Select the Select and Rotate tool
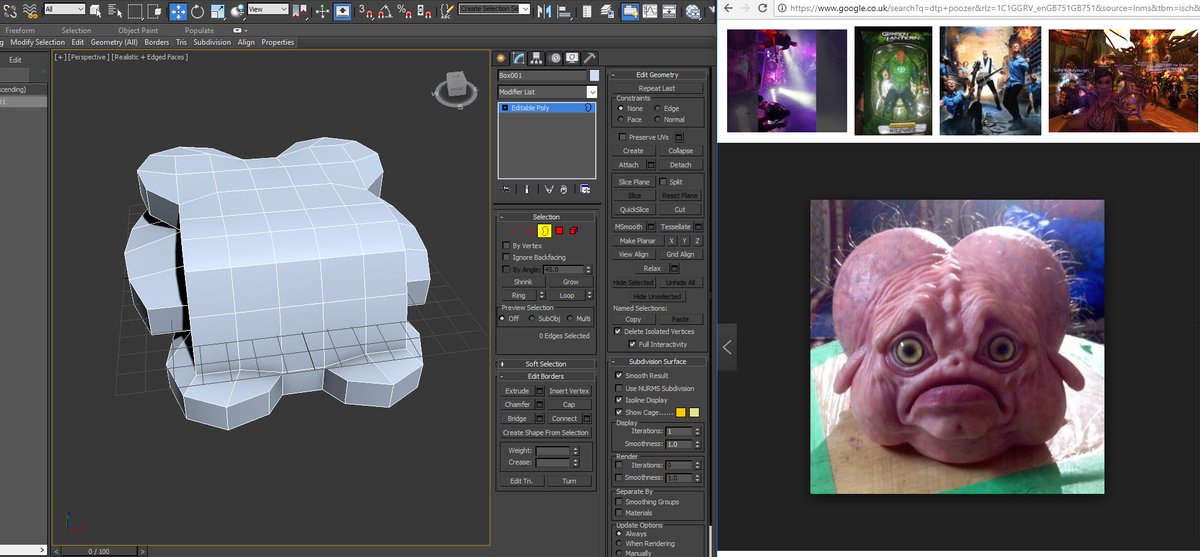1200x557 pixels. (198, 11)
